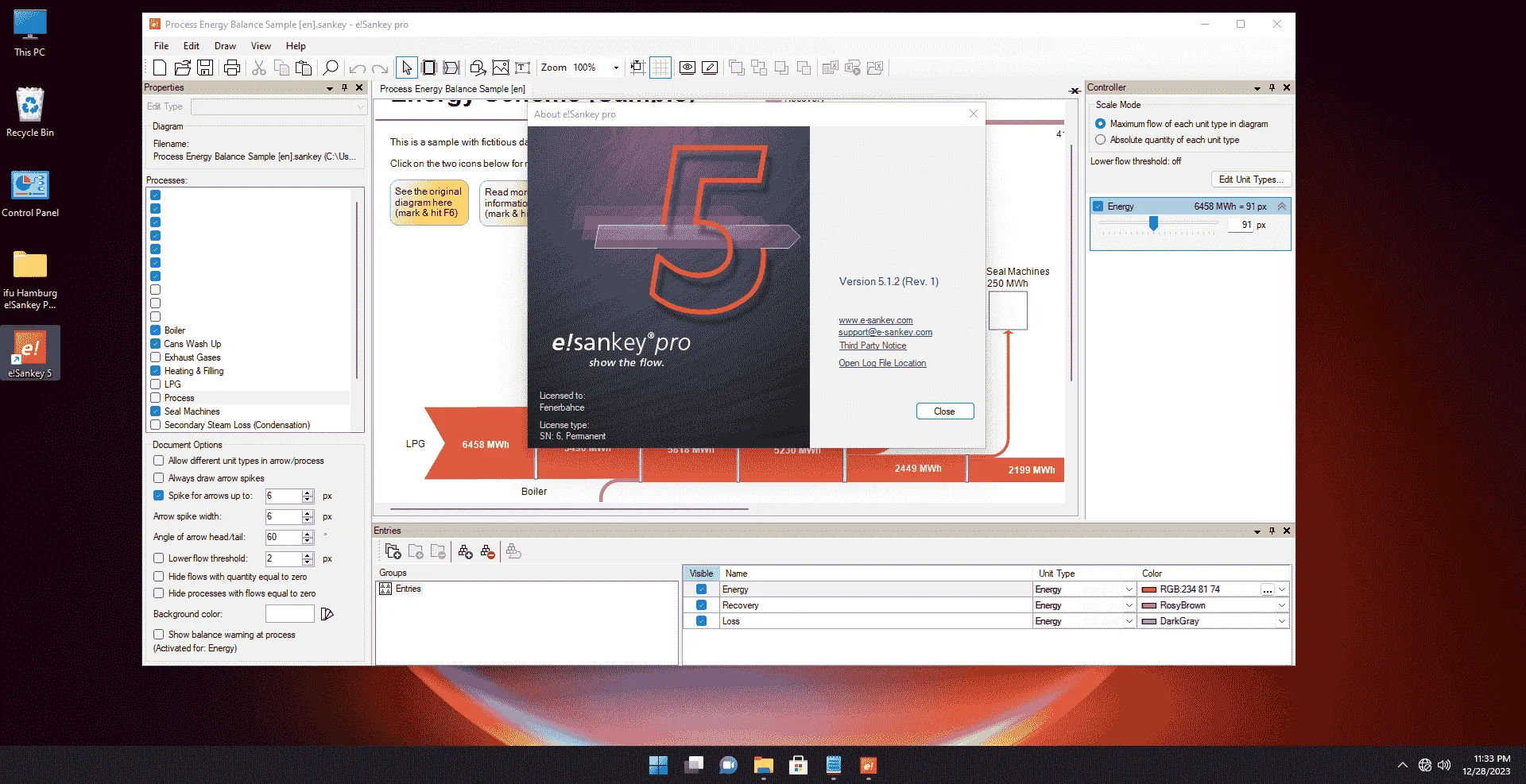Save the diagram using the floppy icon
Viewport: 1526px width, 784px height.
click(205, 68)
